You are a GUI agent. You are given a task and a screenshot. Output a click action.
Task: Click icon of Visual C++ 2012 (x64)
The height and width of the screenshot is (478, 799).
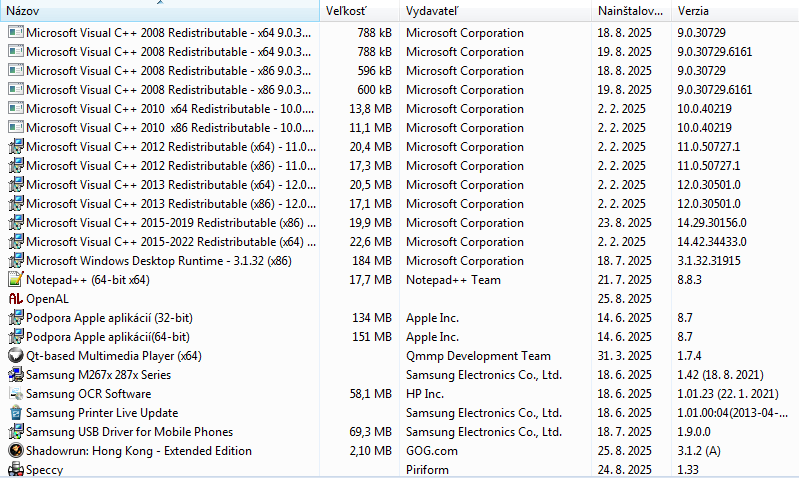16,147
